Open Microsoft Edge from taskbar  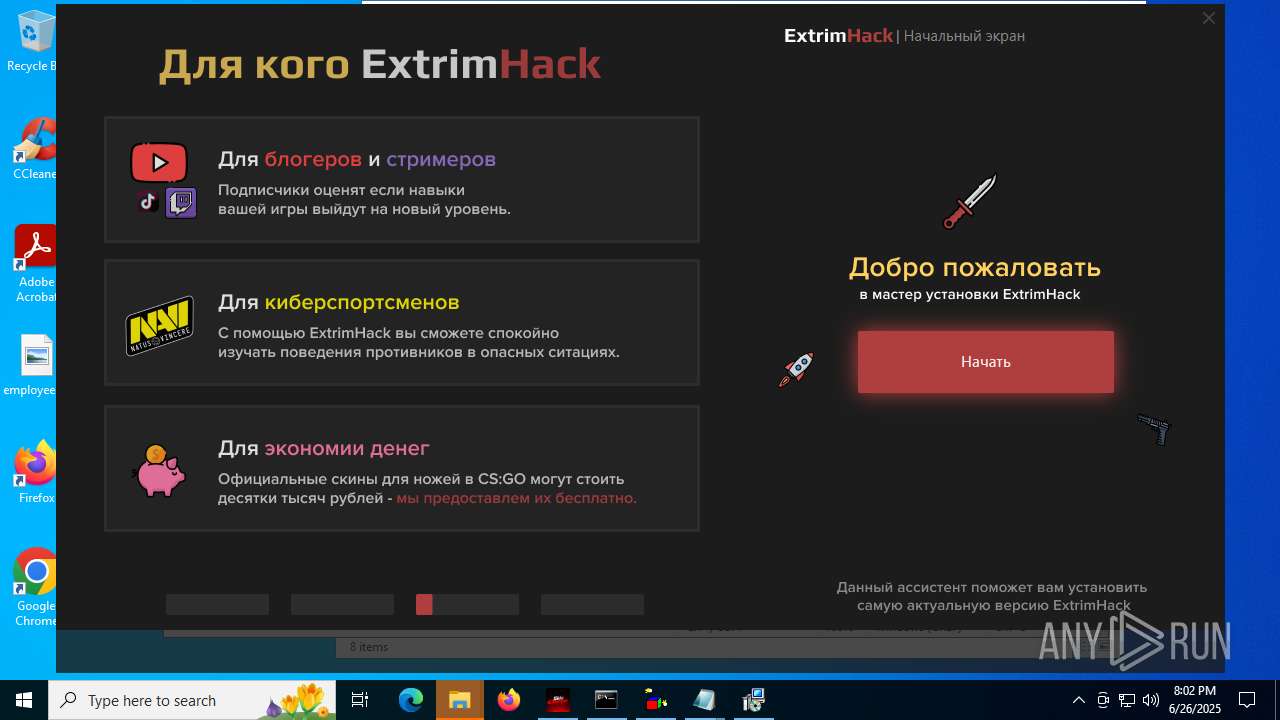[411, 700]
